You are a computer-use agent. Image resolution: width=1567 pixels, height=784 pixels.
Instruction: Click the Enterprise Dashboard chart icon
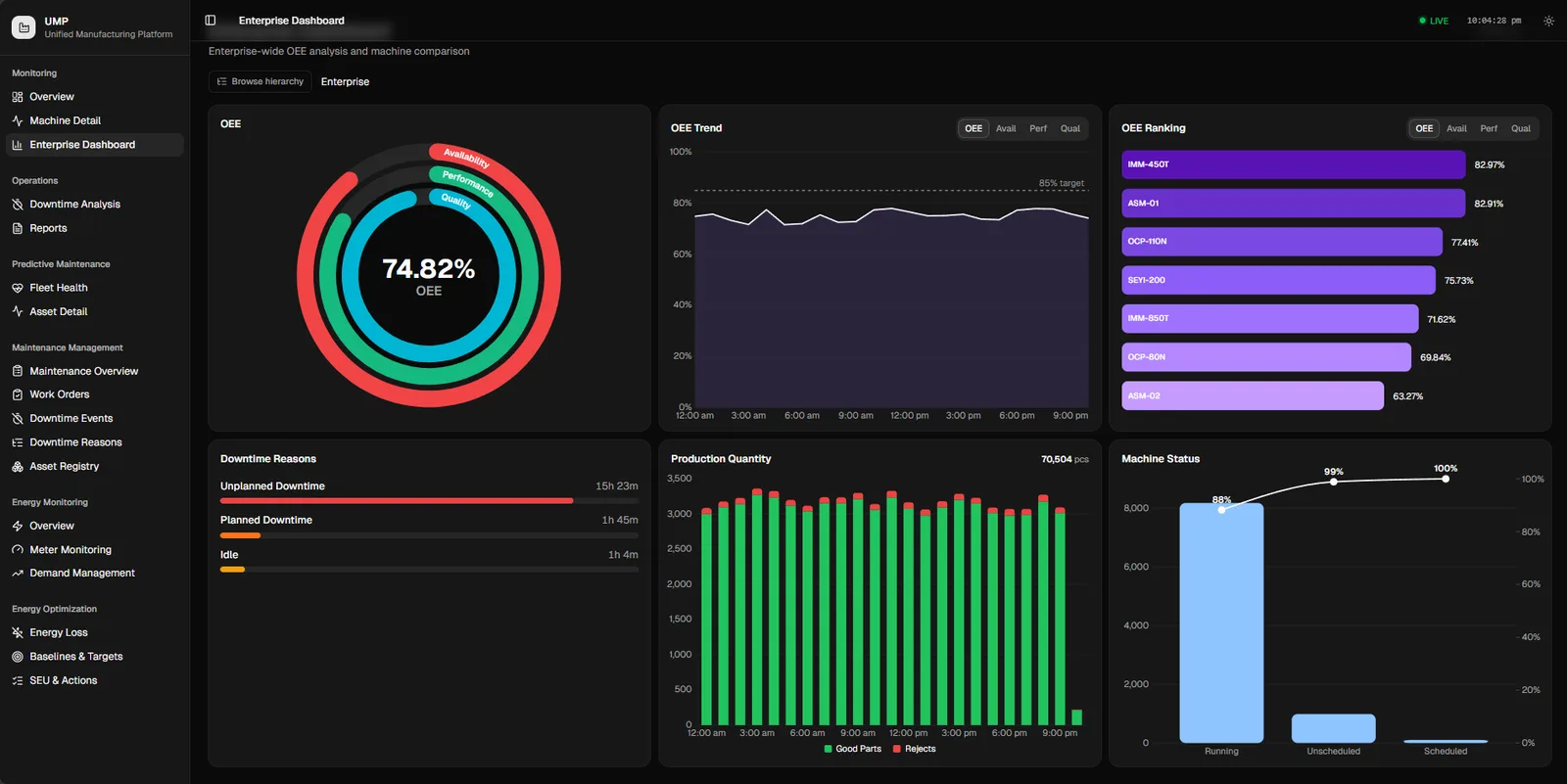point(18,145)
